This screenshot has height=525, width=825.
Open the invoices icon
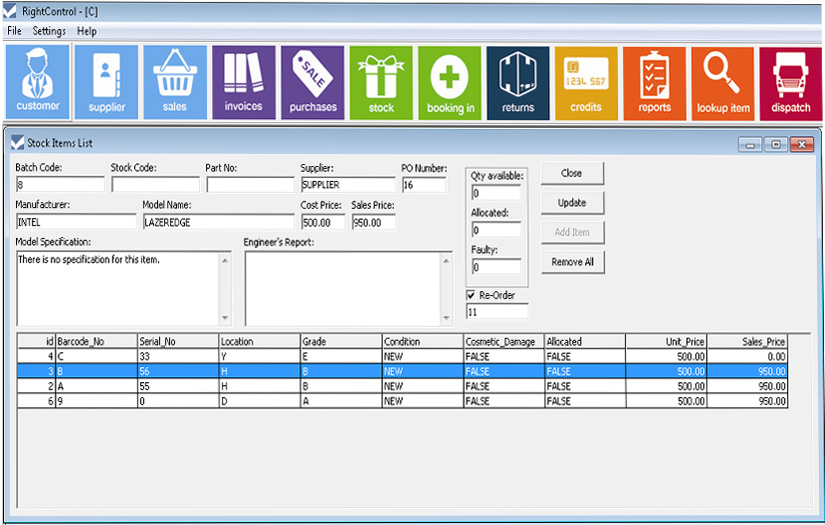tap(244, 82)
